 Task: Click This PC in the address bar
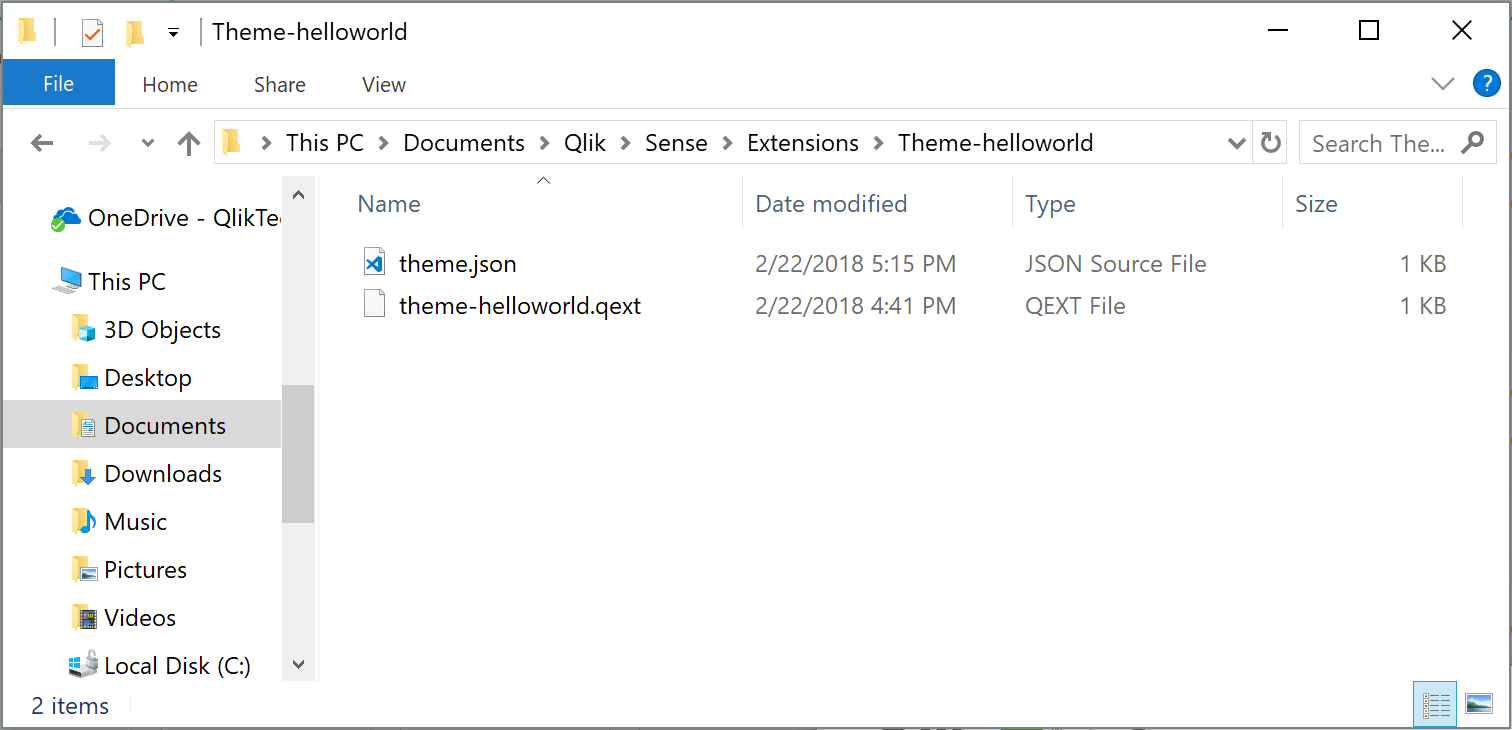pyautogui.click(x=325, y=143)
